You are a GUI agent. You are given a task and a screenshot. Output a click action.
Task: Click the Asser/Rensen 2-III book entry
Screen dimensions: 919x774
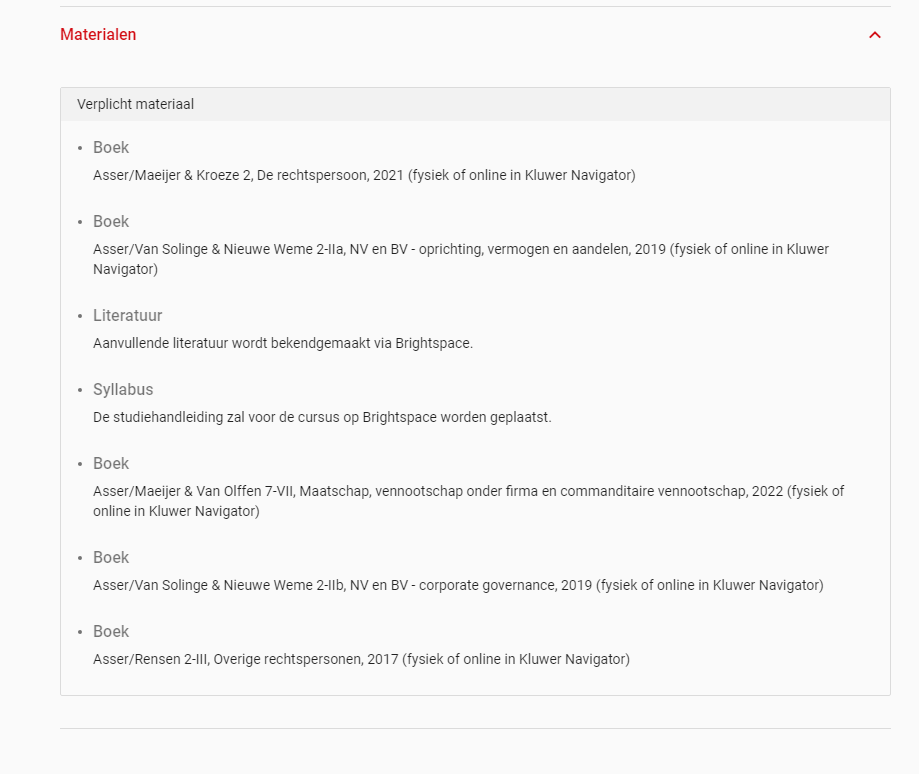361,659
